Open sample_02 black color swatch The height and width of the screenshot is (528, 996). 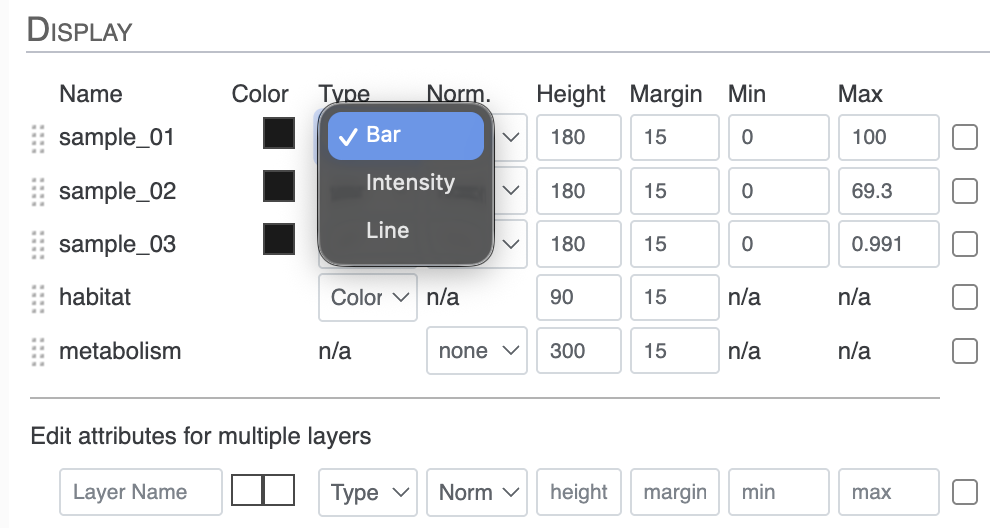click(278, 186)
